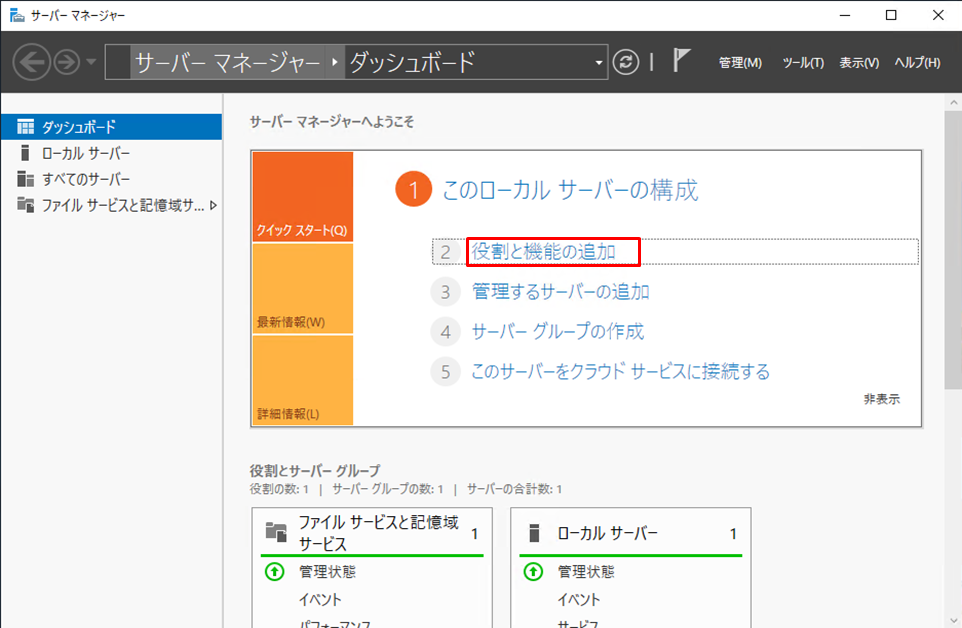Image resolution: width=962 pixels, height=628 pixels.
Task: Select the ダッシュボード sidebar icon
Action: pyautogui.click(x=26, y=127)
